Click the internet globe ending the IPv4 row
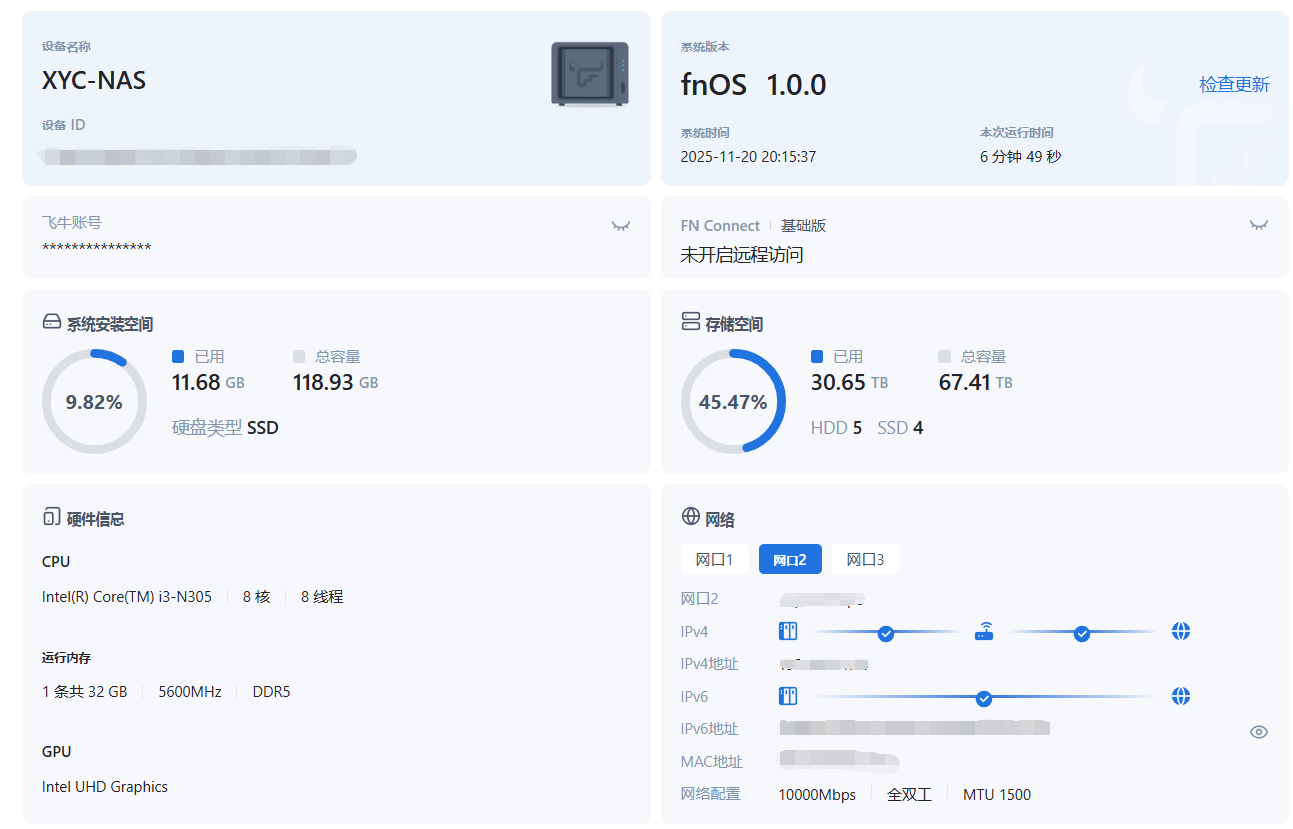The width and height of the screenshot is (1293, 829). point(1181,631)
